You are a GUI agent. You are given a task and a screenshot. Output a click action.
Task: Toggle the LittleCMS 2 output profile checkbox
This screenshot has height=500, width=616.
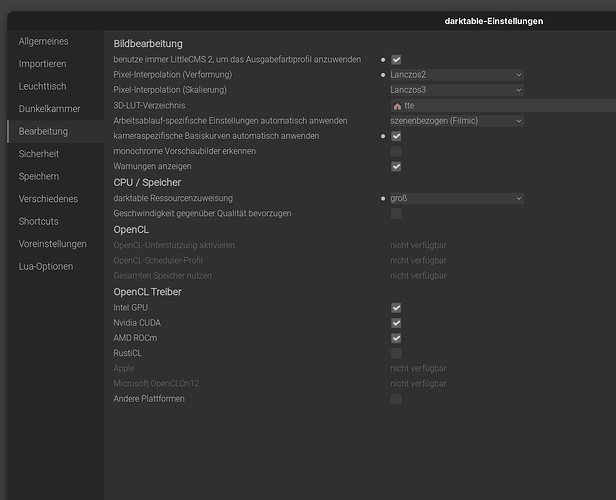pos(396,60)
